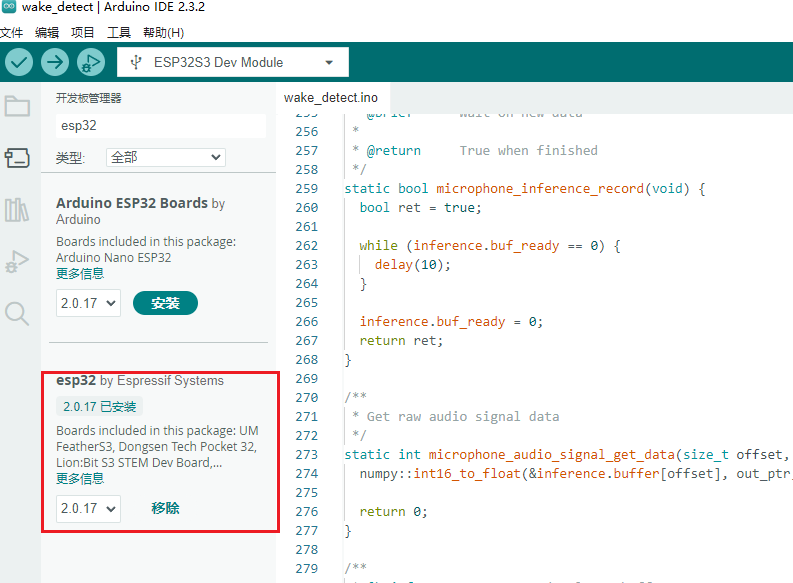Viewport: 793px width, 583px height.
Task: Open the Search sidebar icon
Action: (x=17, y=313)
